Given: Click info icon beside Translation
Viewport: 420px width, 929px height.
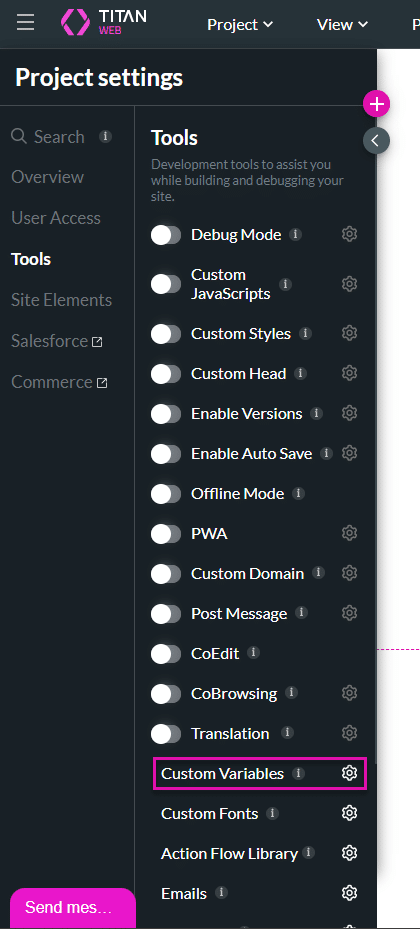Looking at the screenshot, I should (287, 733).
